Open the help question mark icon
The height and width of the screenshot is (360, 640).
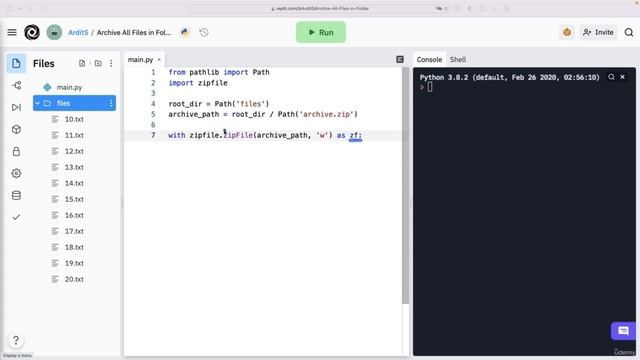pos(16,340)
